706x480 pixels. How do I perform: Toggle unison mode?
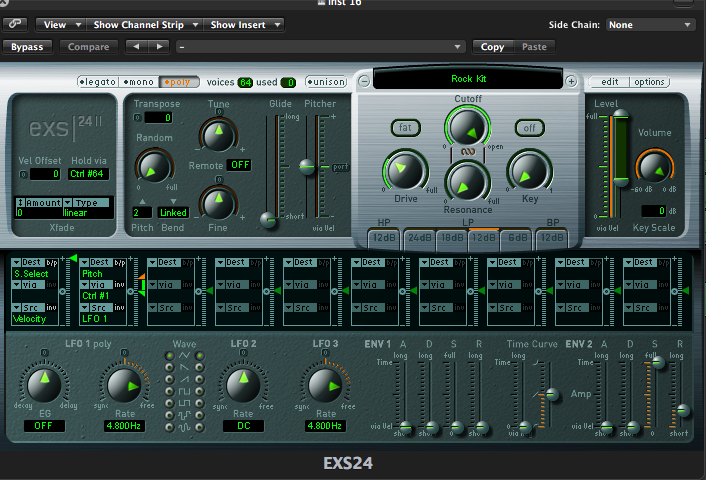coord(326,82)
